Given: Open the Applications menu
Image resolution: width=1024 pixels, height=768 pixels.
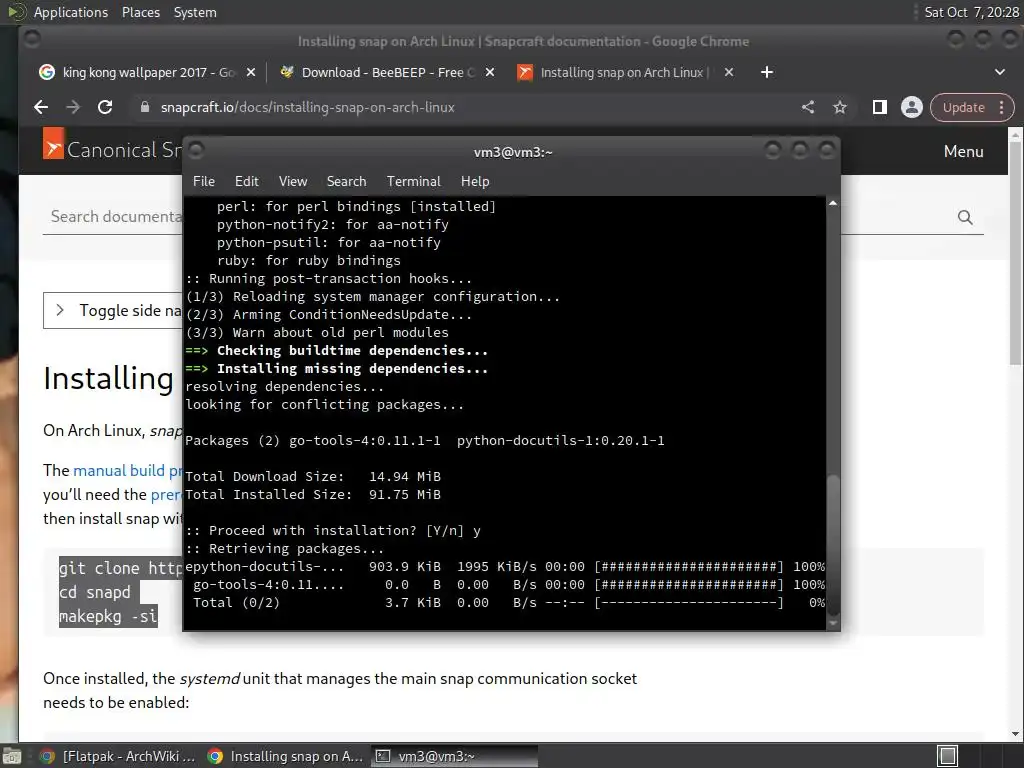Looking at the screenshot, I should click(71, 12).
